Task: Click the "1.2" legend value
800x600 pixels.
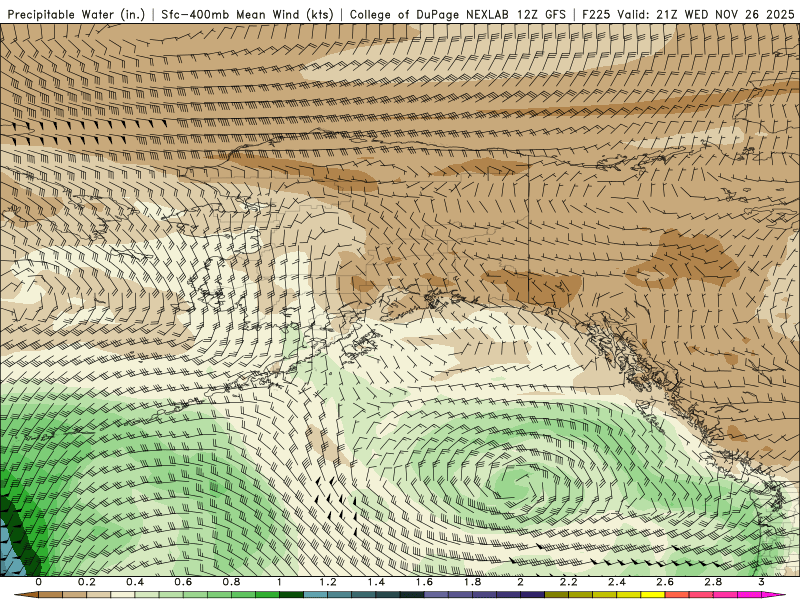Action: (x=328, y=582)
